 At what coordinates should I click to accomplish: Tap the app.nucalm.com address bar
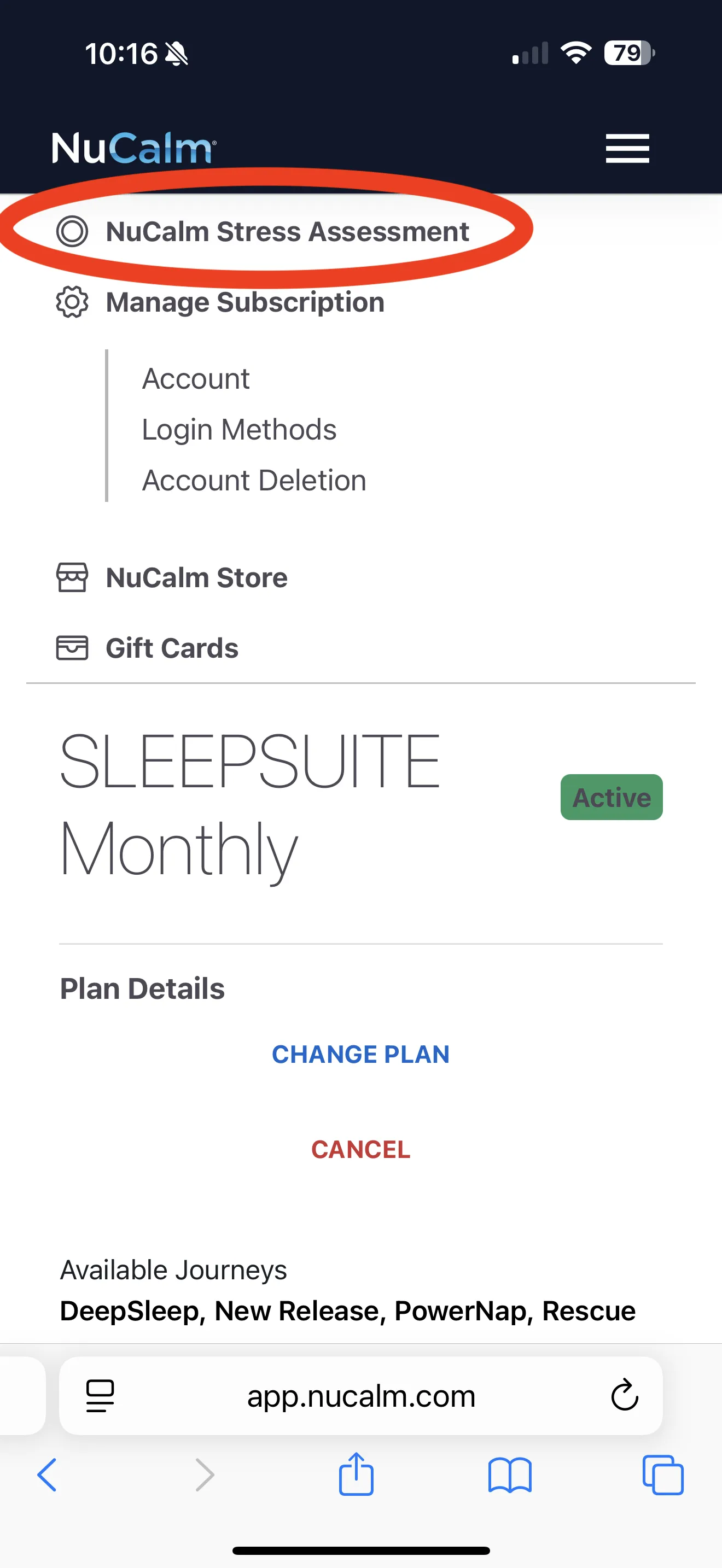(x=361, y=1395)
